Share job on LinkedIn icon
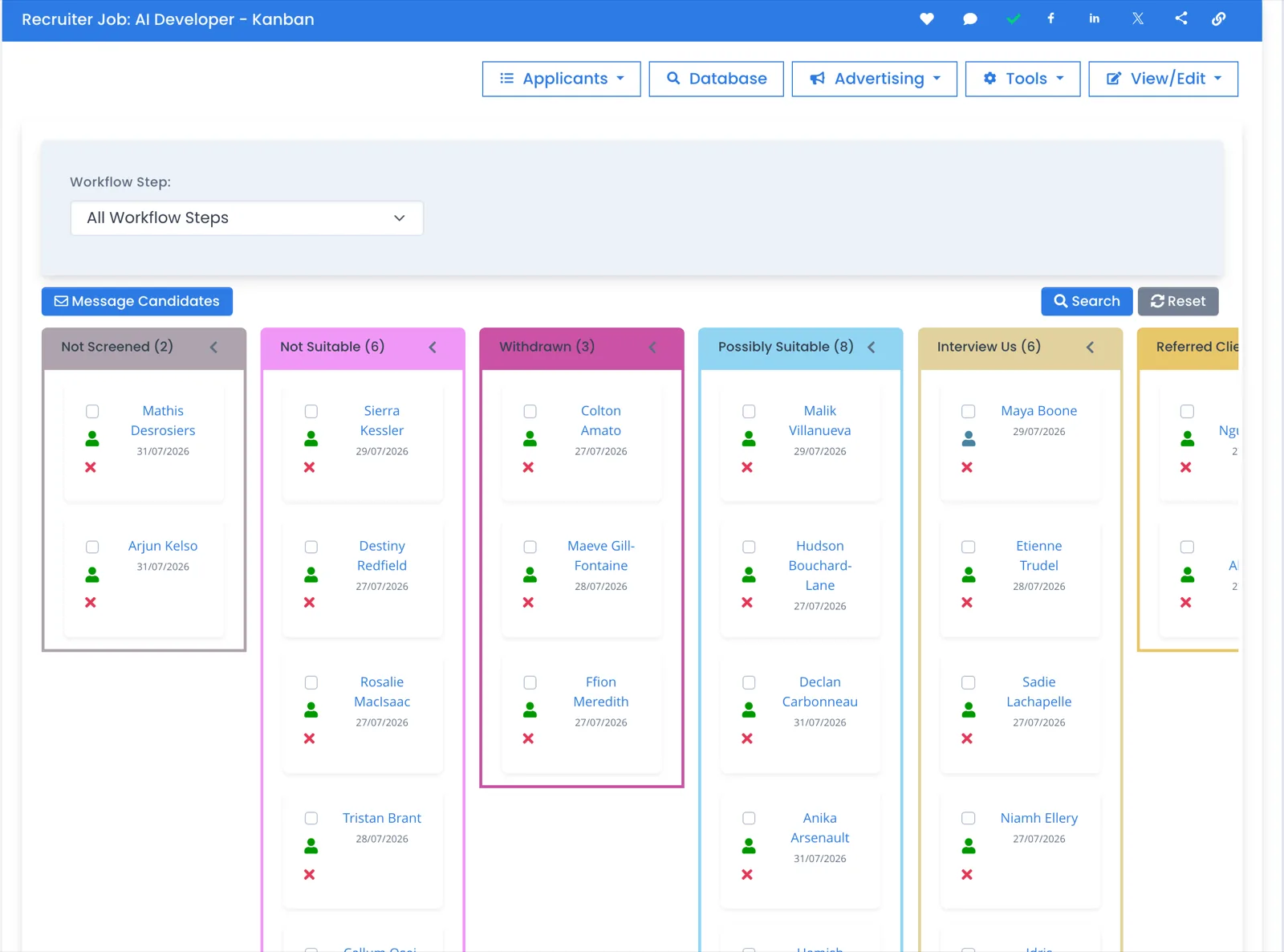This screenshot has height=952, width=1284. [x=1095, y=18]
